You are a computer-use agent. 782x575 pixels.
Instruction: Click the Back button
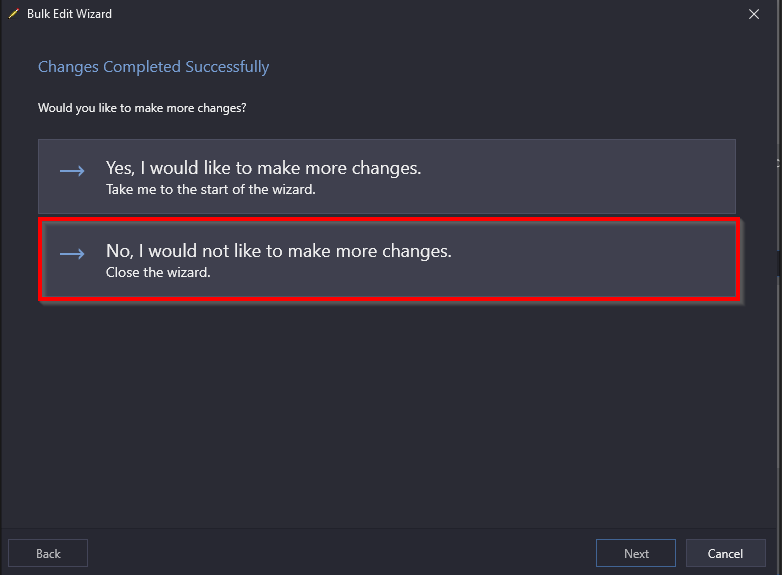48,553
